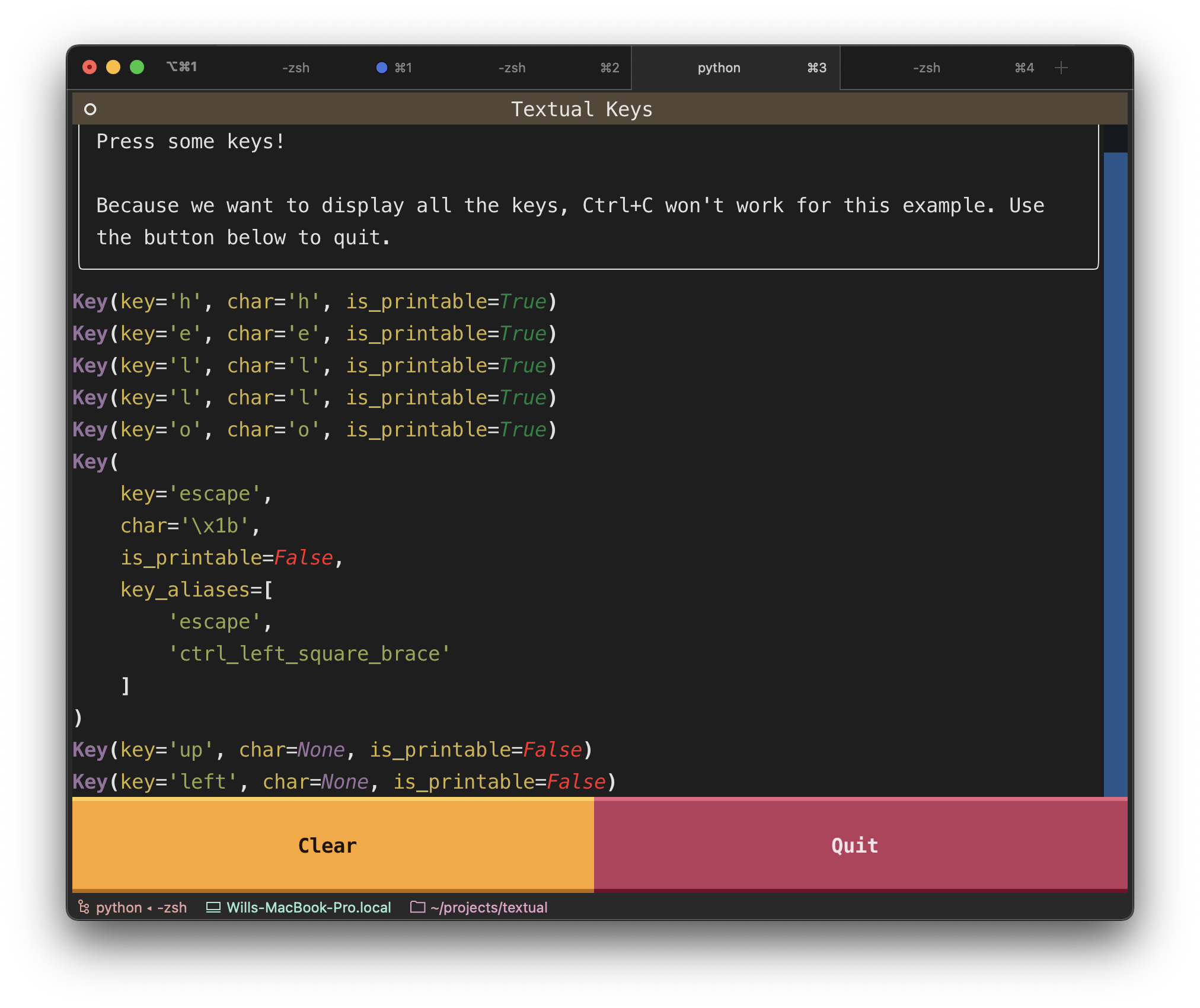1200x1008 pixels.
Task: Select the python tab
Action: [719, 68]
